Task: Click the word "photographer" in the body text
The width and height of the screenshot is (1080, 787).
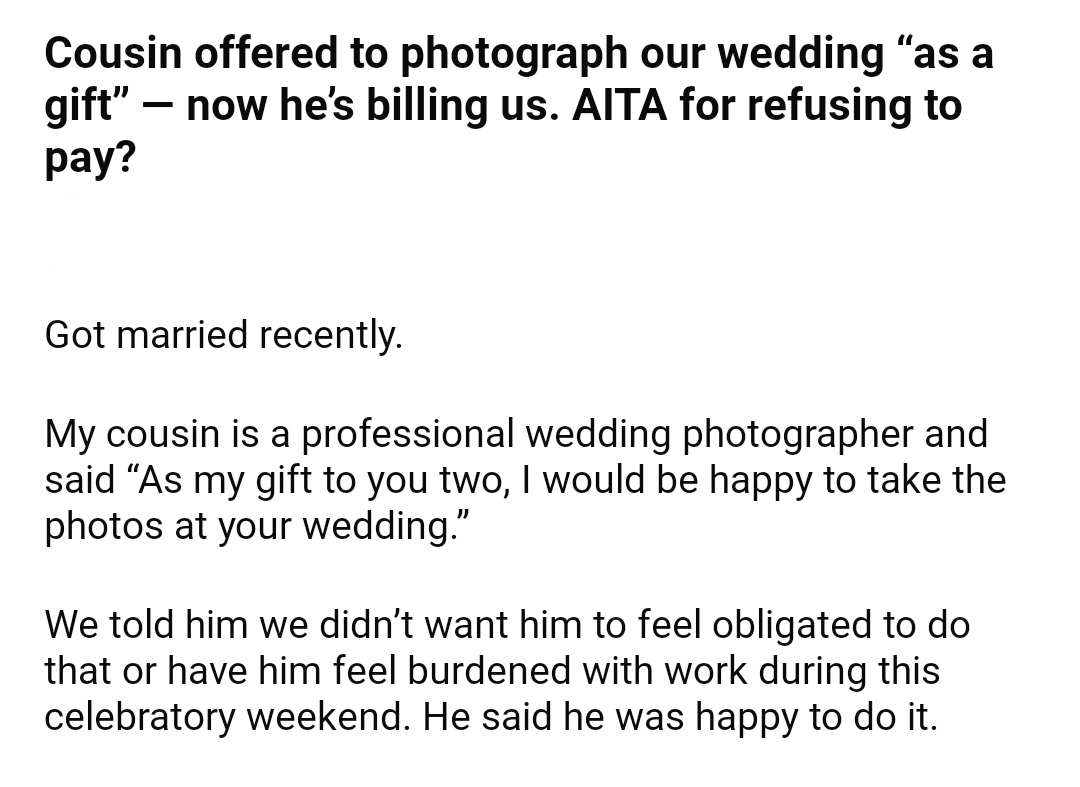Action: [797, 434]
